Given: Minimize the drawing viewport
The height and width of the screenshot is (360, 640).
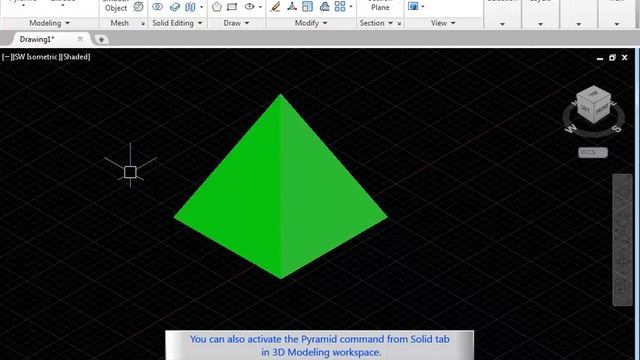Looking at the screenshot, I should tap(600, 58).
